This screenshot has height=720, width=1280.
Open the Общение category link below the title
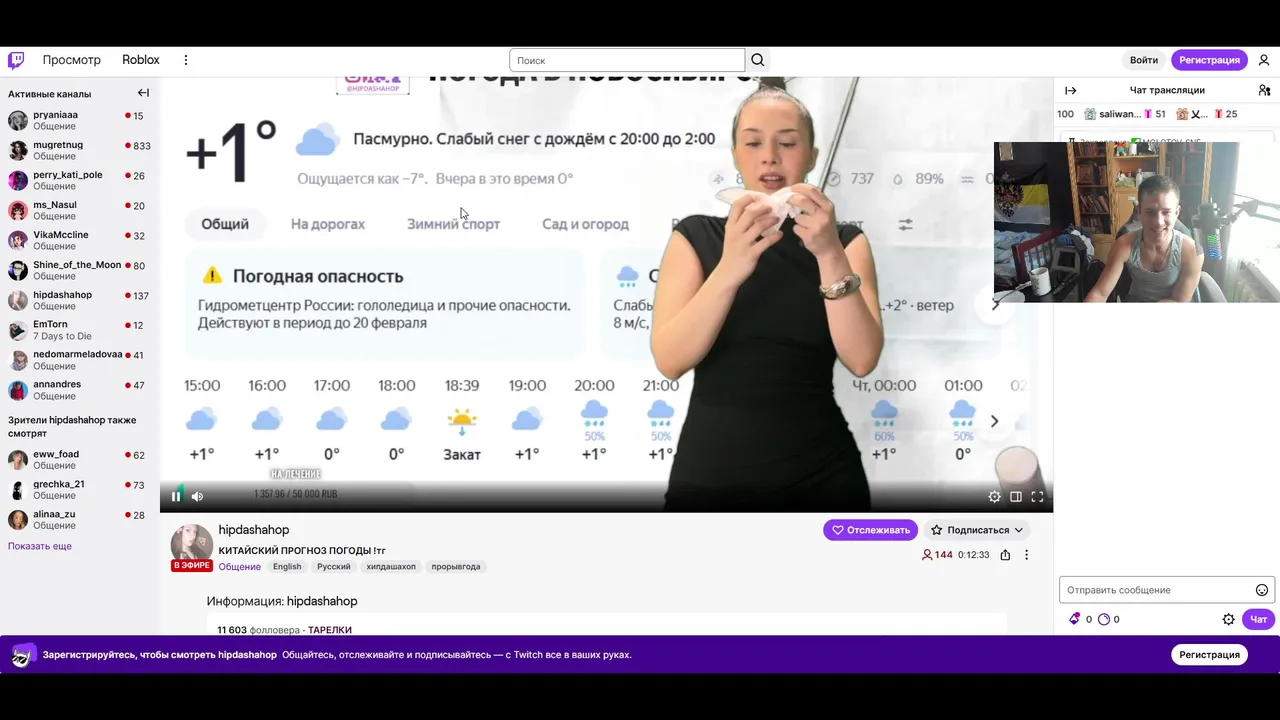tap(240, 567)
